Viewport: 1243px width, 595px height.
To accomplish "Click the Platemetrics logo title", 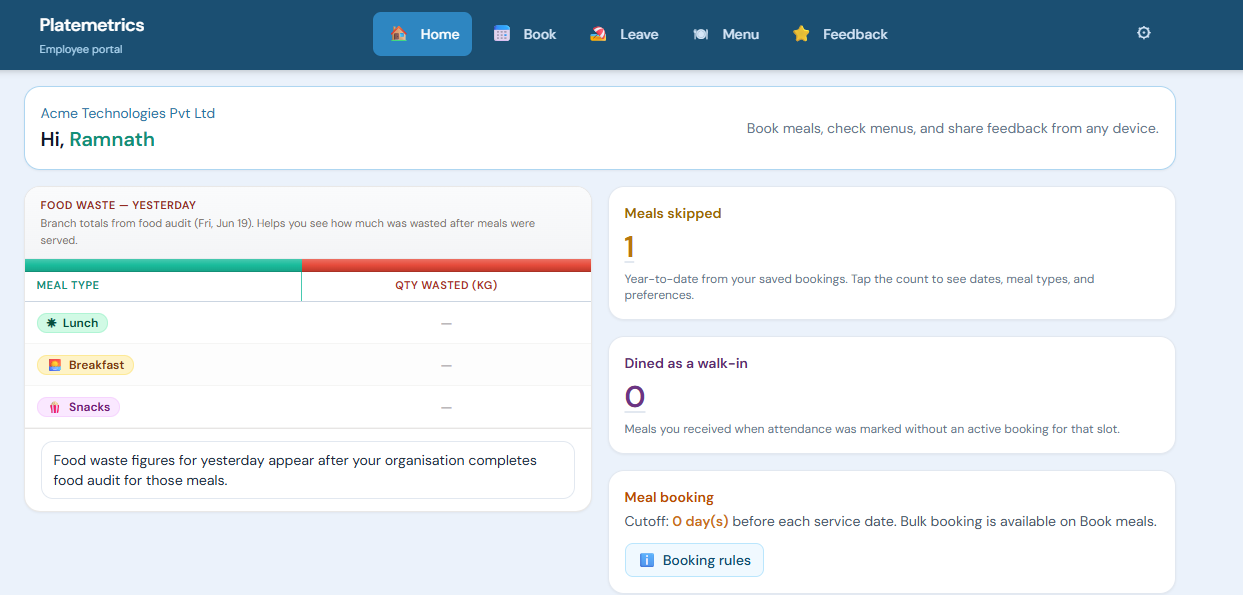I will click(92, 25).
